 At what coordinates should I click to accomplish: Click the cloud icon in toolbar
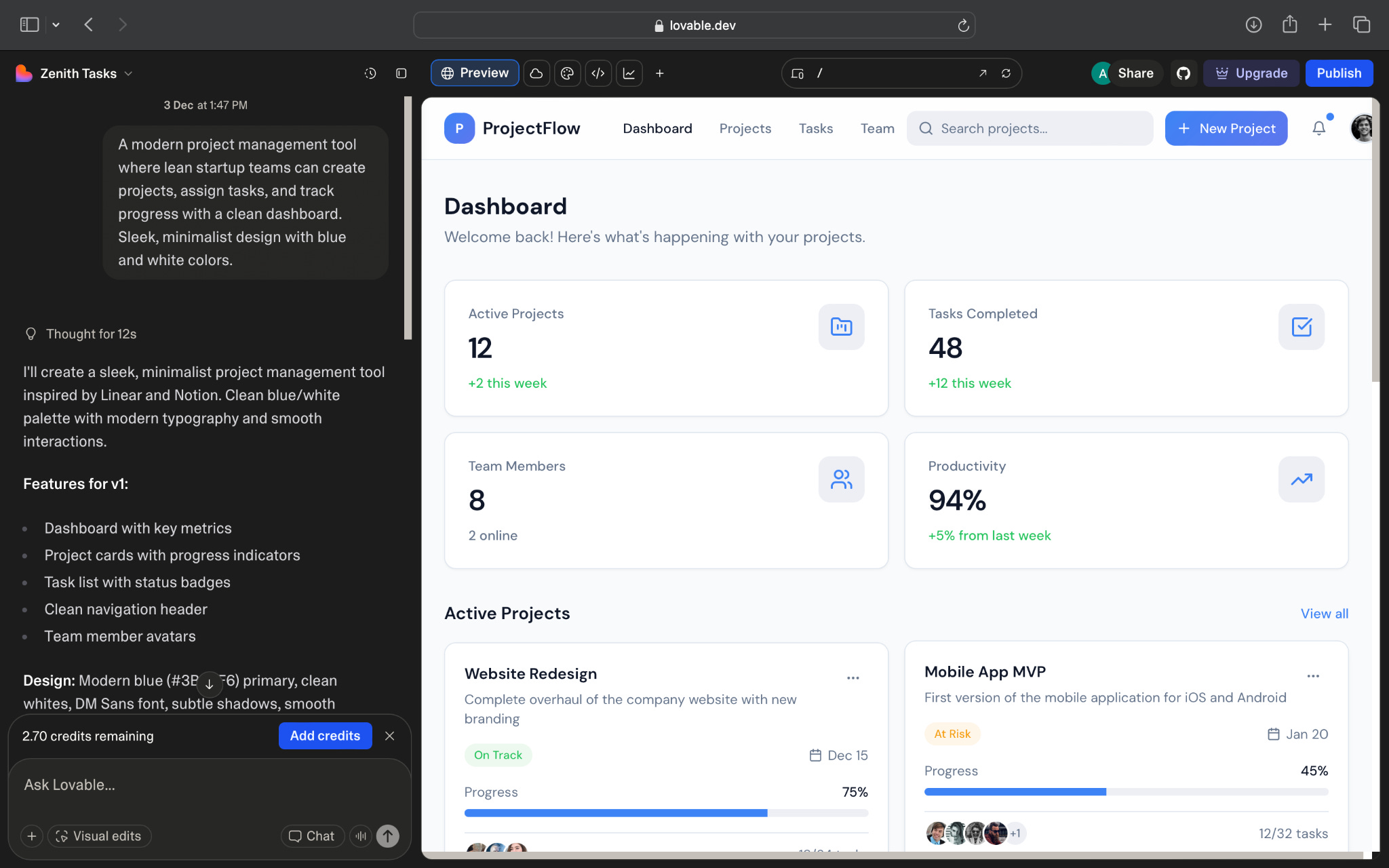(x=536, y=73)
